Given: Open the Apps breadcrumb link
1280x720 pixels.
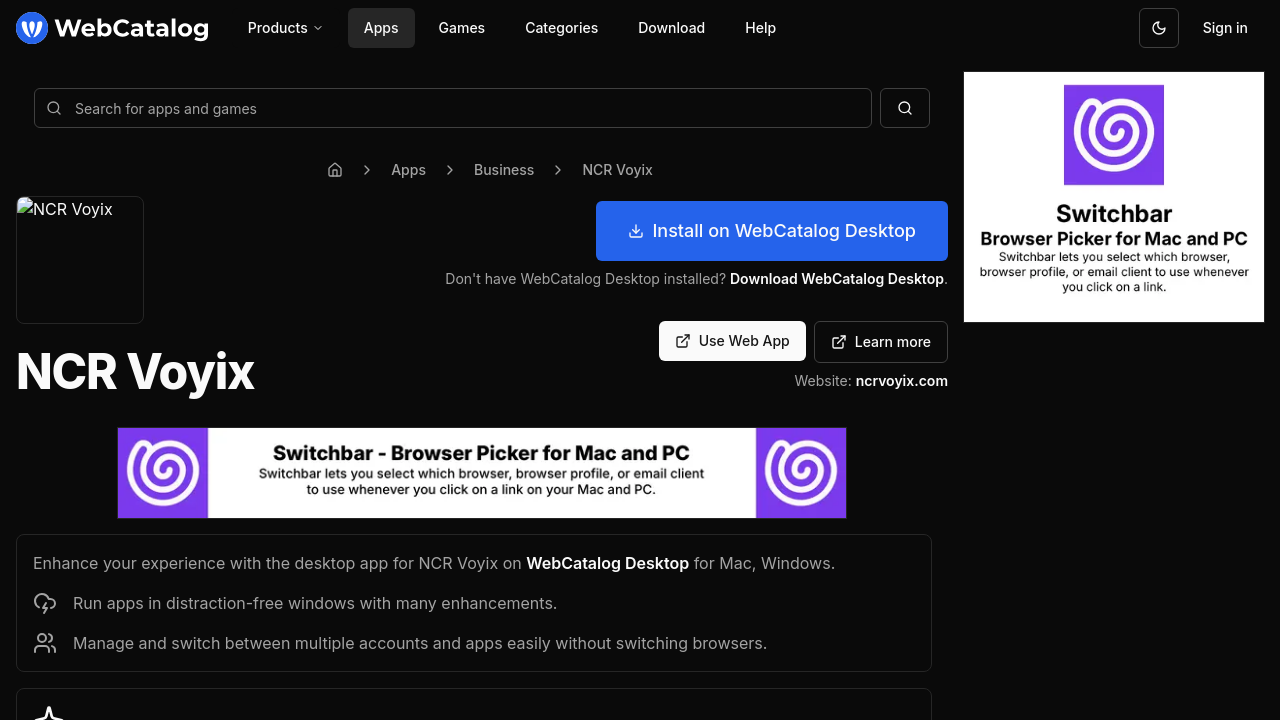Looking at the screenshot, I should click(409, 170).
